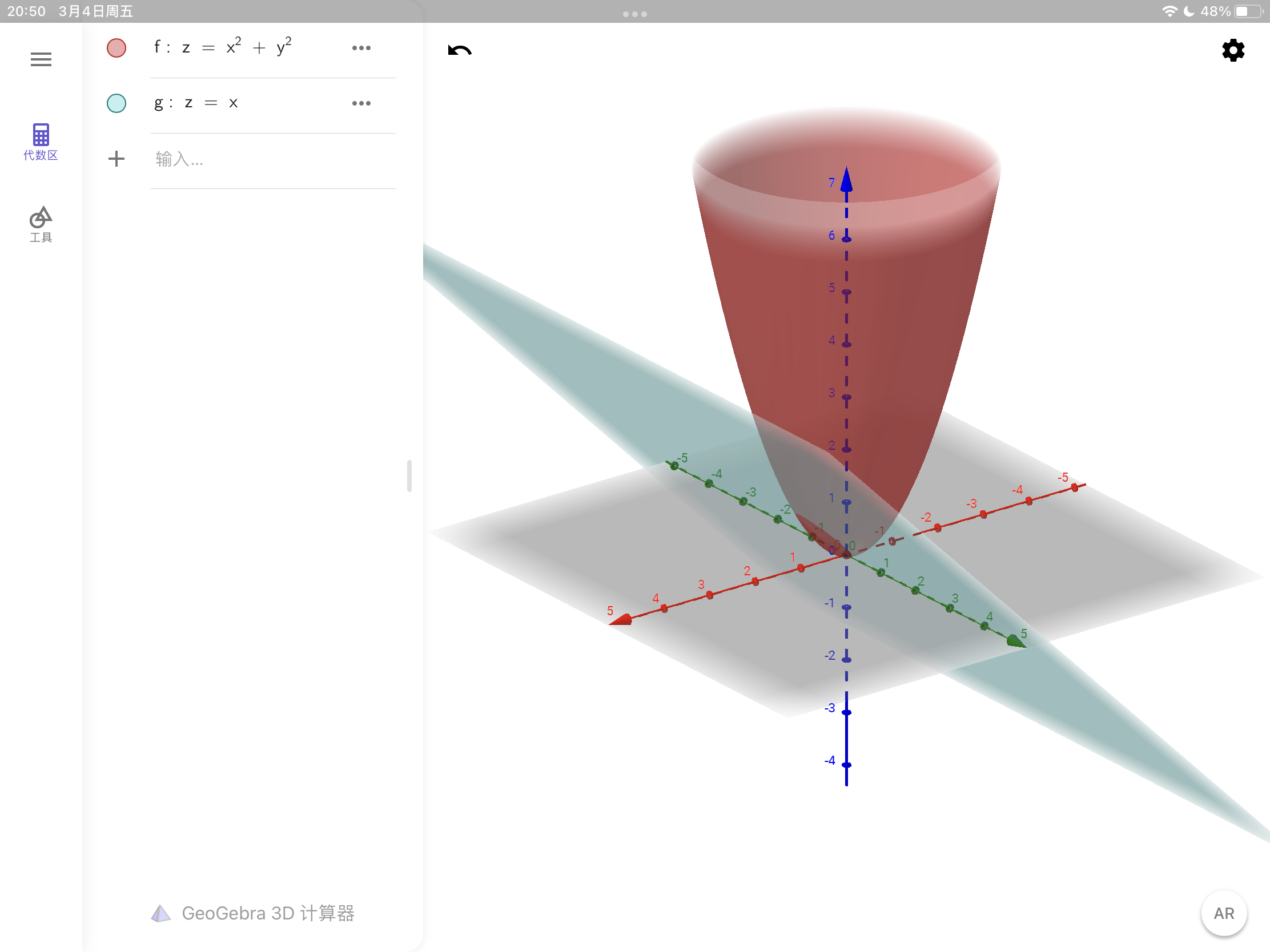Screen dimensions: 1270x952
Task: Click the blue z-axis arrowhead
Action: coord(846,179)
